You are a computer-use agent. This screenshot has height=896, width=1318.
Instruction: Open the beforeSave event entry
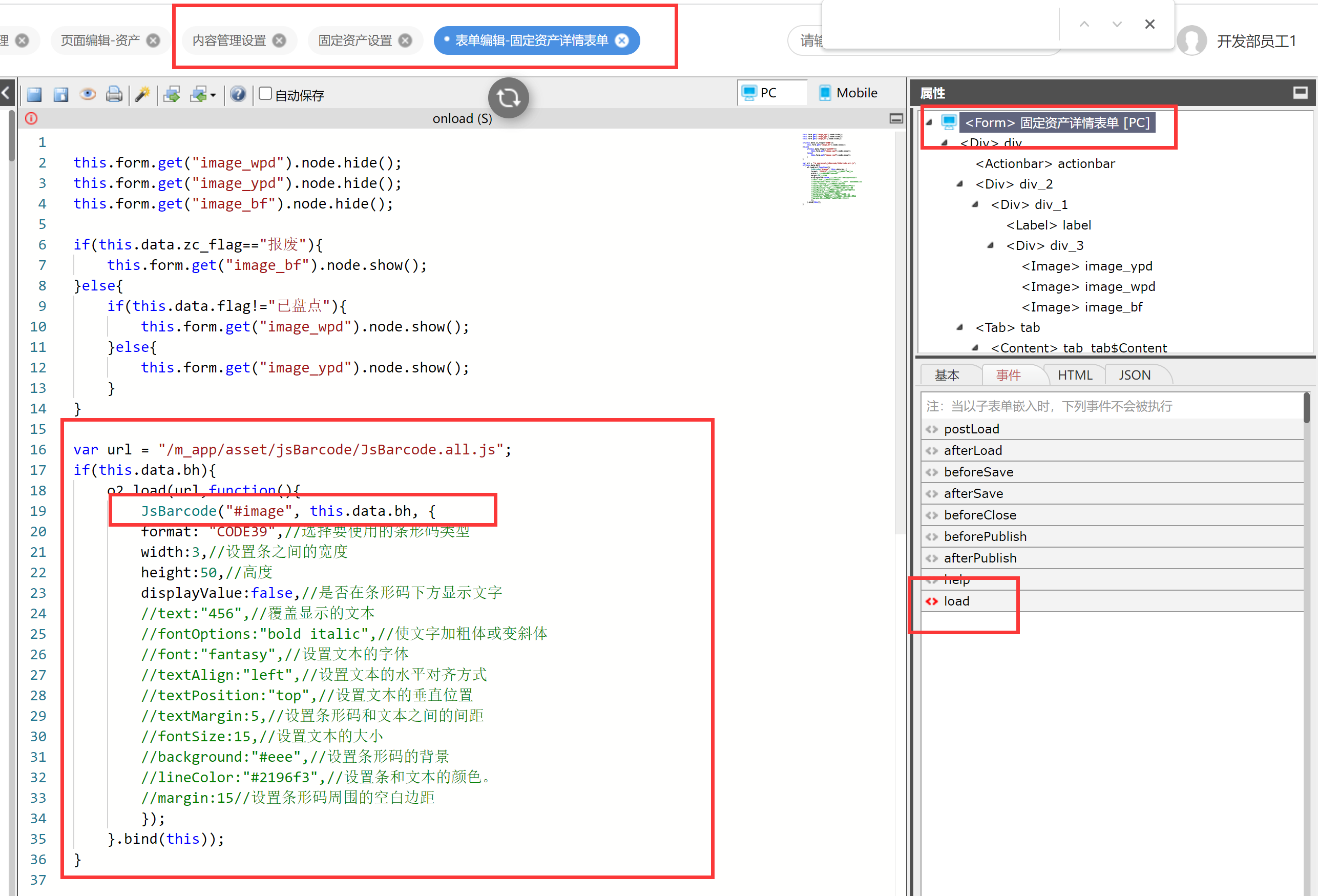(978, 472)
